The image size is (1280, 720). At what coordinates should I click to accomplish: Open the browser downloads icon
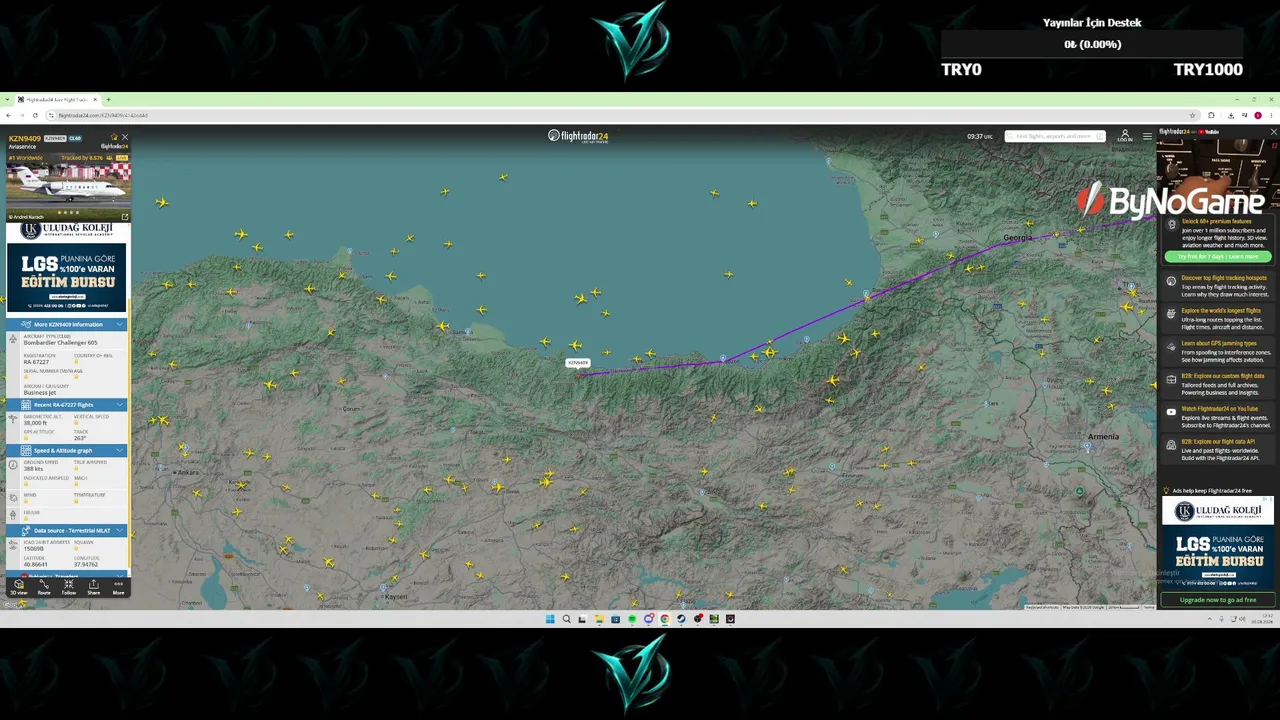tap(1231, 115)
